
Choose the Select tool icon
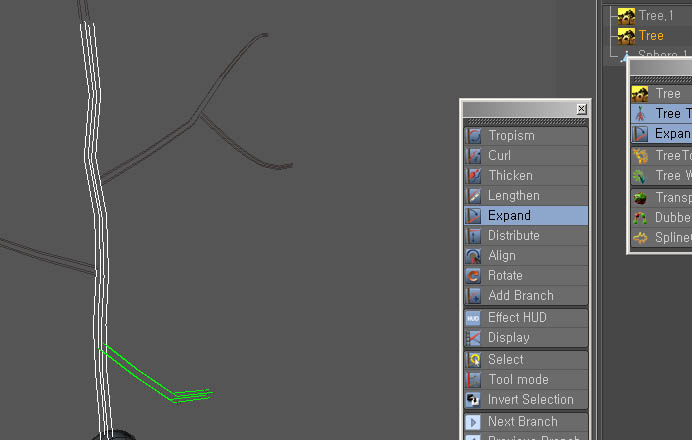[474, 360]
